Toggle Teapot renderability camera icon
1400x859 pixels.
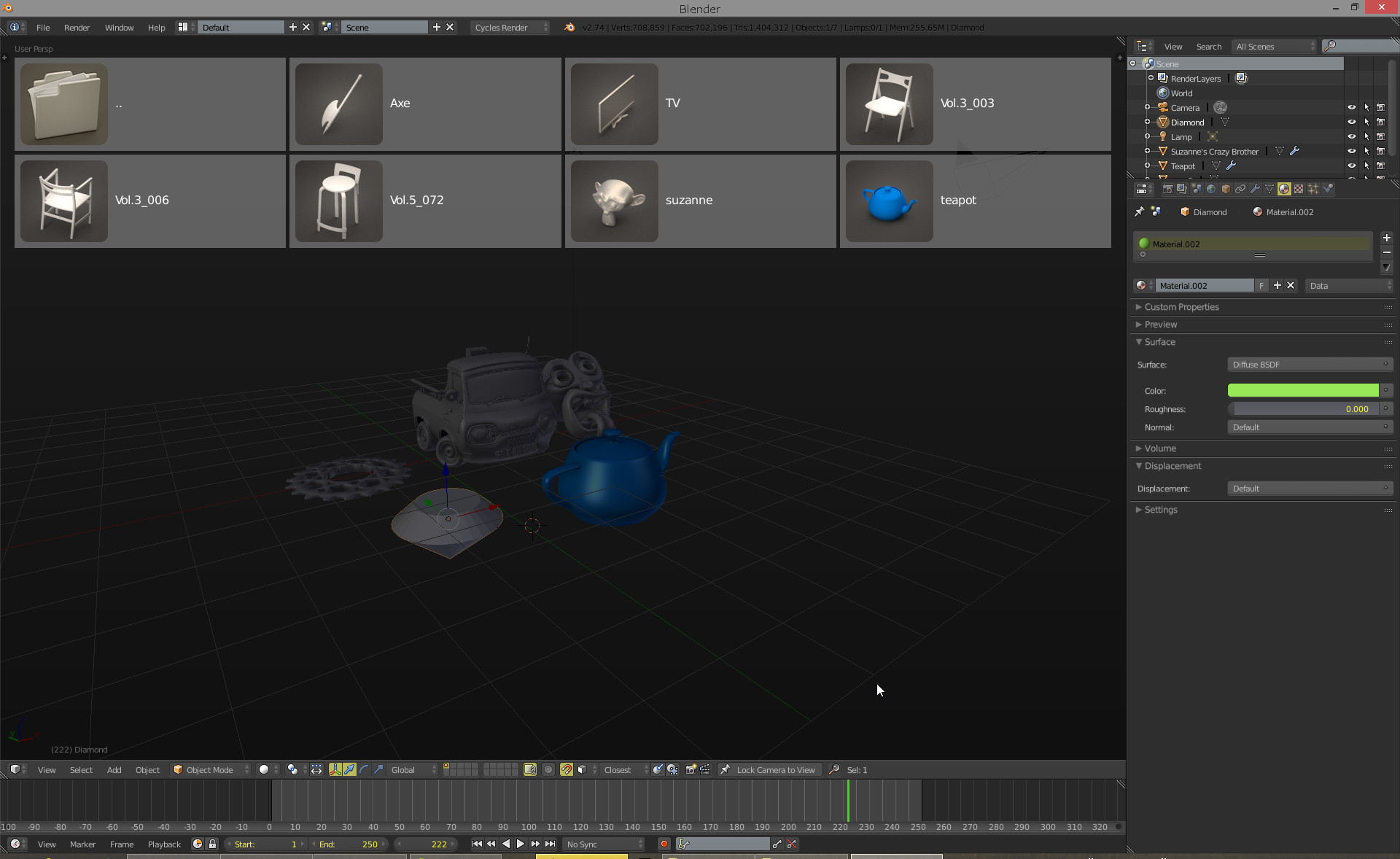pyautogui.click(x=1380, y=166)
